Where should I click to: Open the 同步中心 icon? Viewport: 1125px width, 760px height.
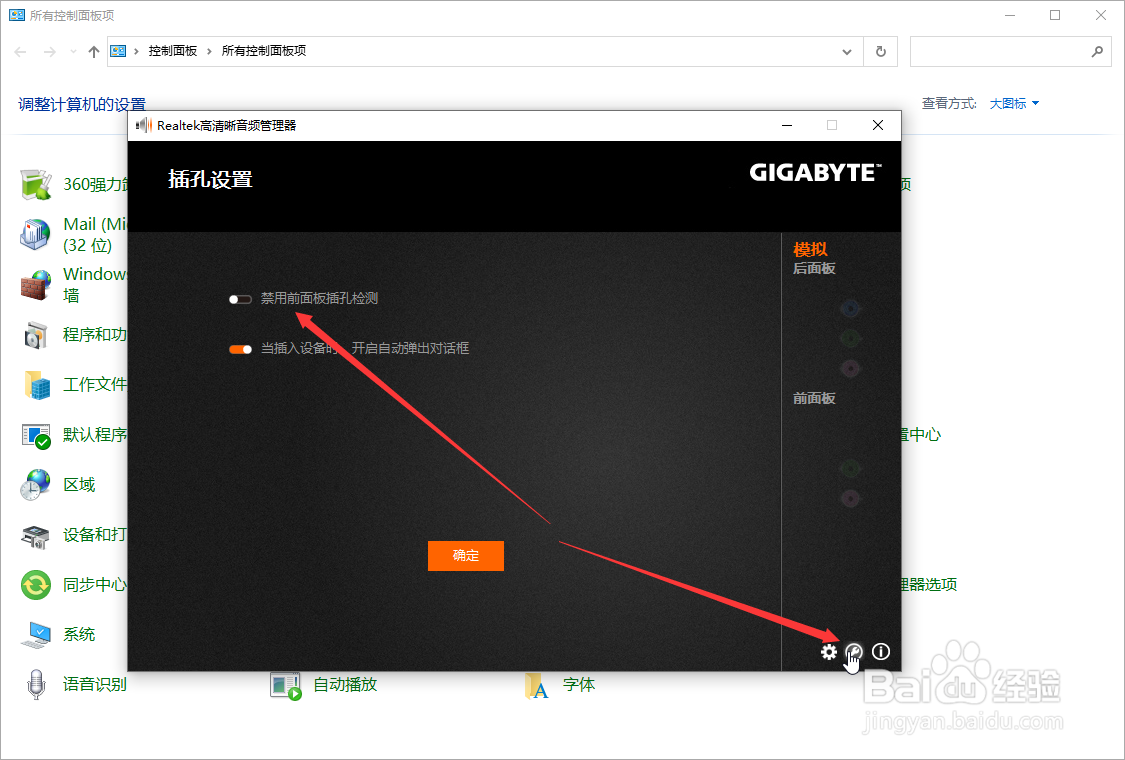(x=35, y=585)
